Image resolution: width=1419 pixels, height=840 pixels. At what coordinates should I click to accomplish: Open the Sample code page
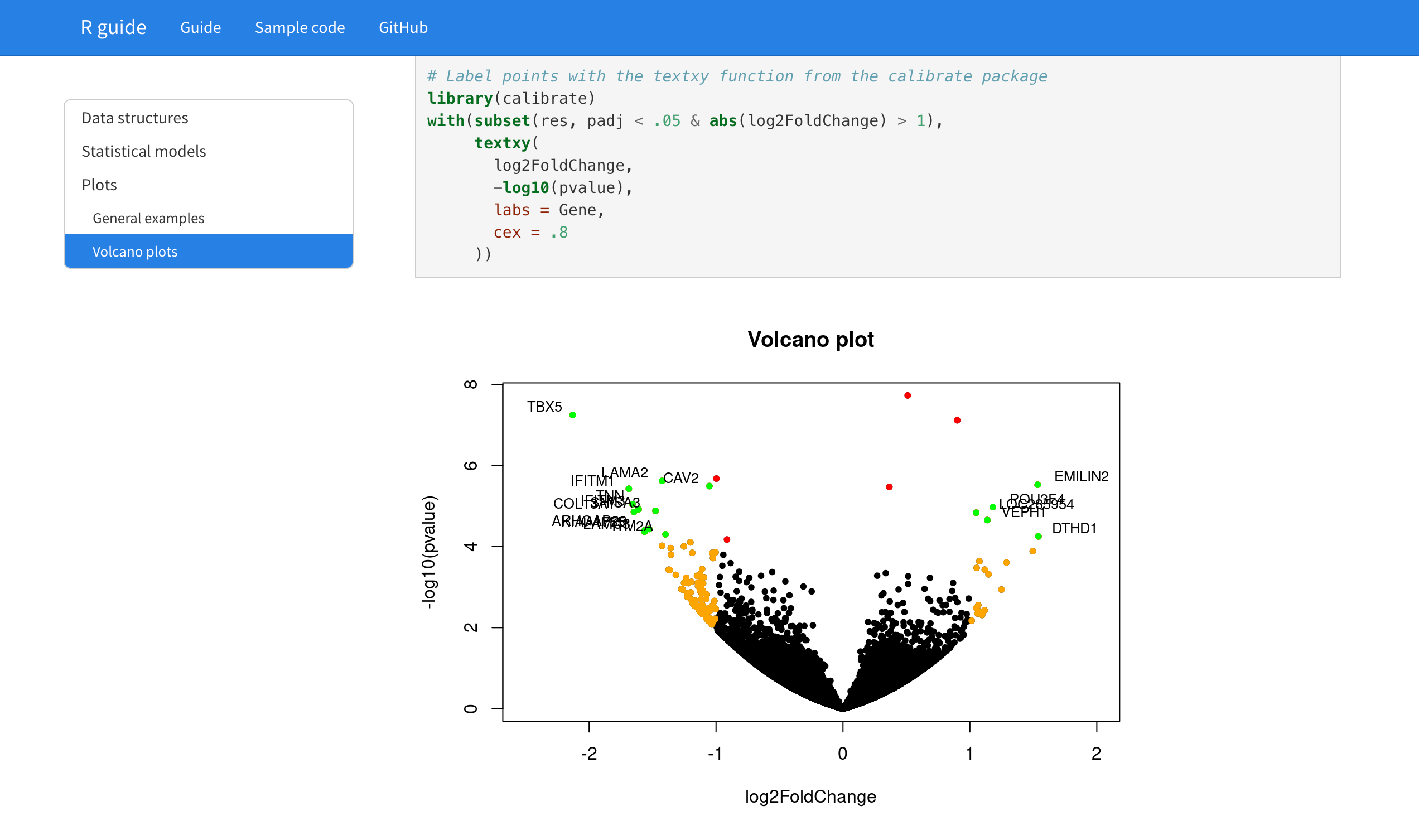(x=300, y=27)
